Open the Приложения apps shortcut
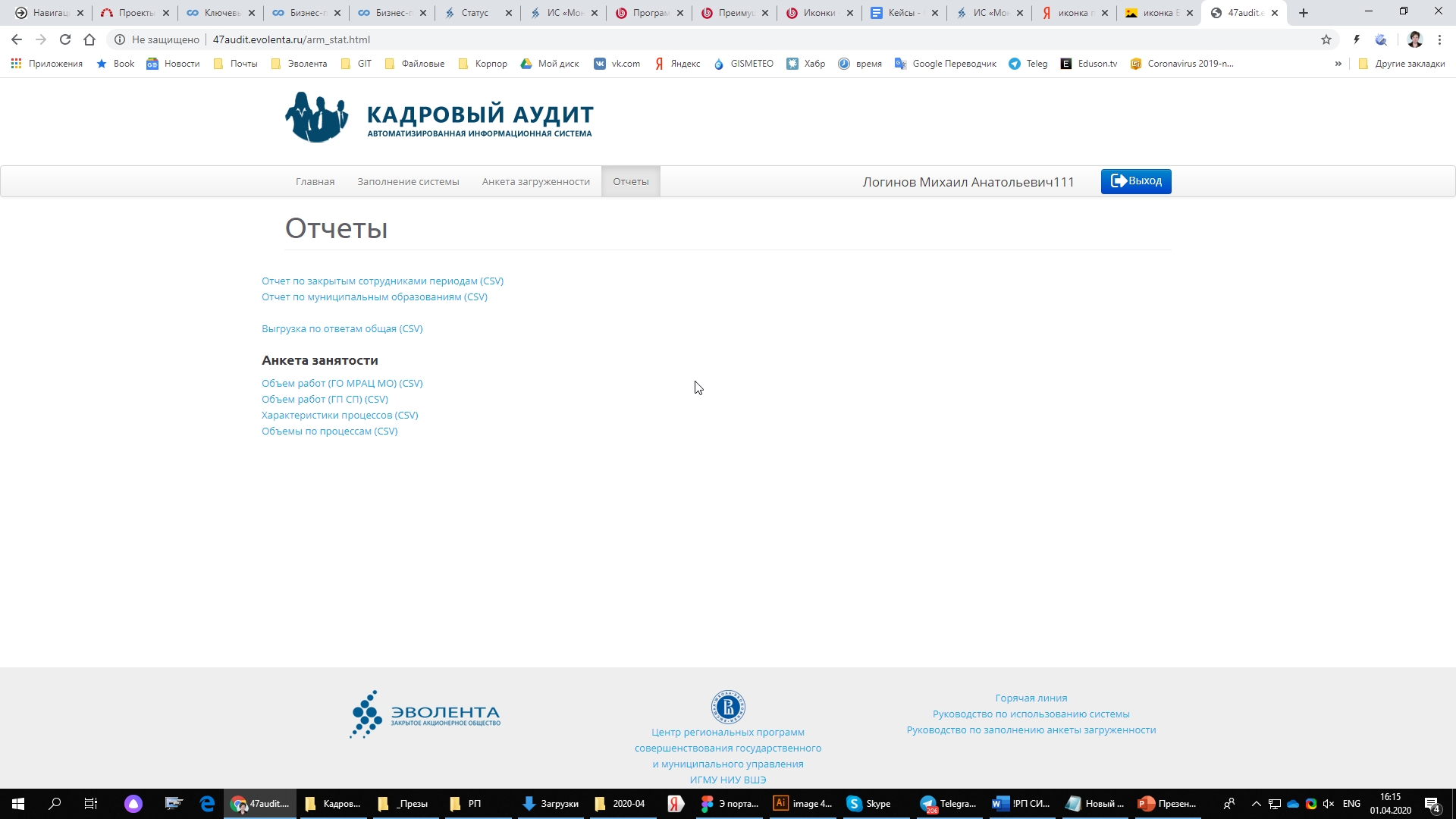 tap(47, 64)
